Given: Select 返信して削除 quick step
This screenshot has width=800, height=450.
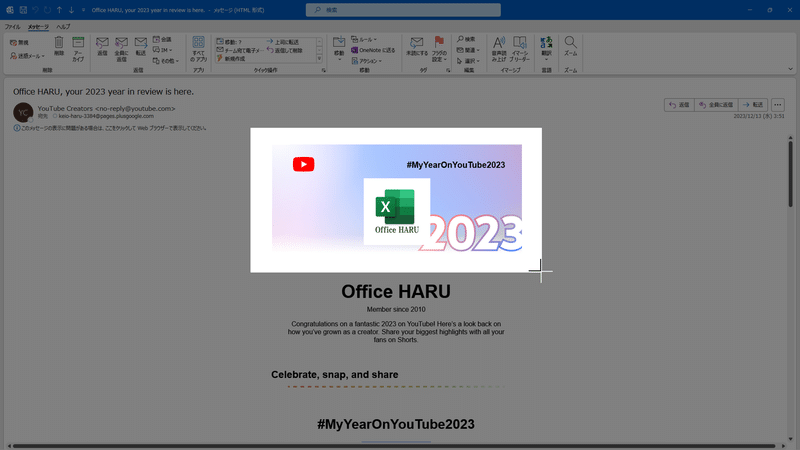Looking at the screenshot, I should (285, 50).
